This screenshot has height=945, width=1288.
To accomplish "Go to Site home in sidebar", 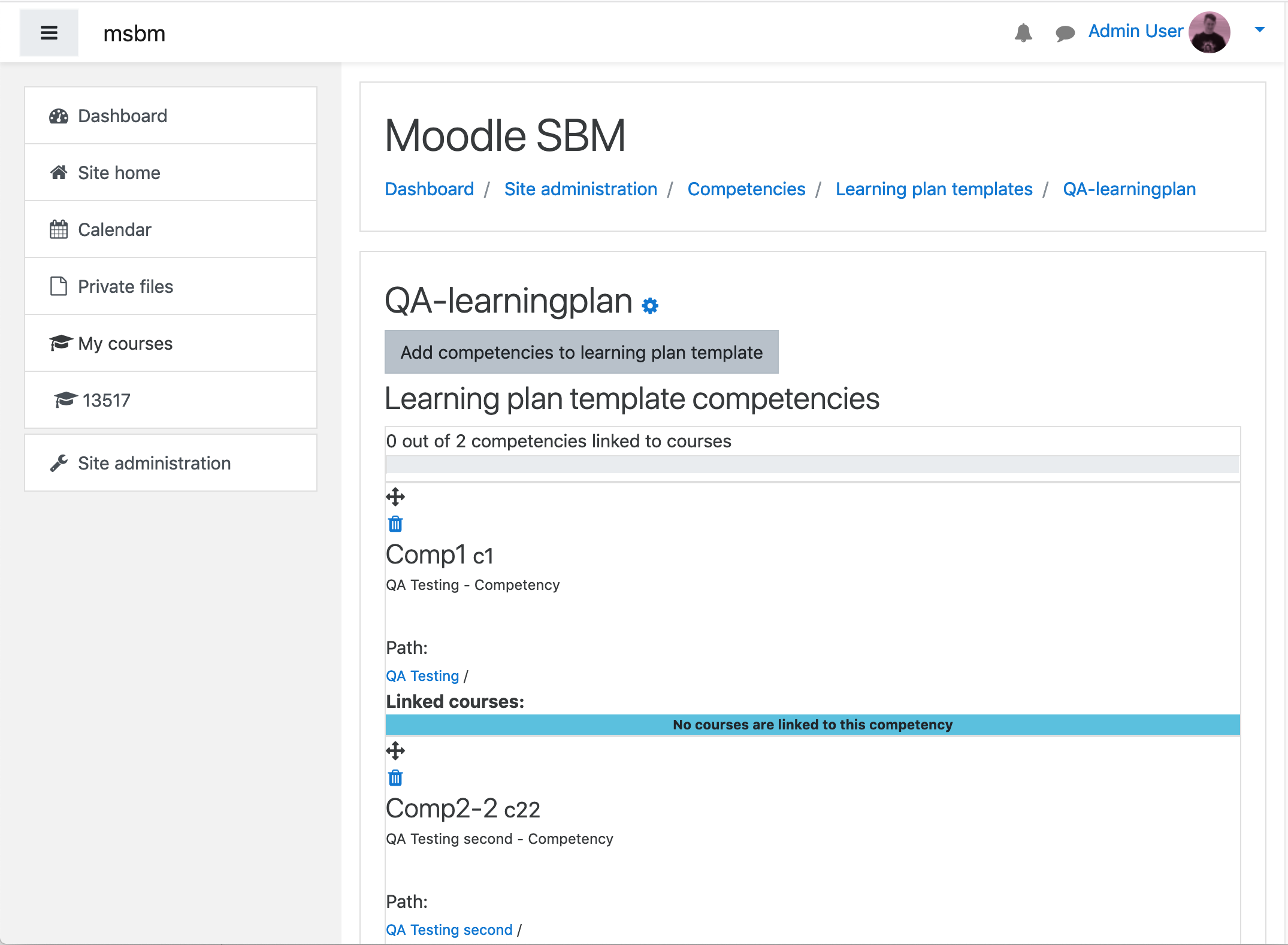I will [171, 172].
